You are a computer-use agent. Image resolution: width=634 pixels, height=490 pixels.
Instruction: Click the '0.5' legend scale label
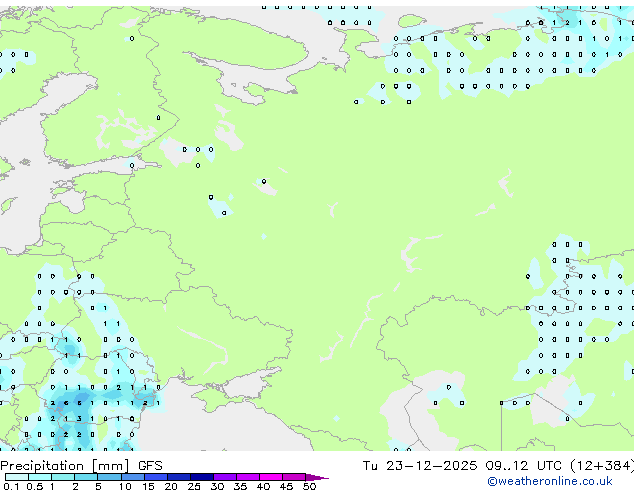click(34, 486)
